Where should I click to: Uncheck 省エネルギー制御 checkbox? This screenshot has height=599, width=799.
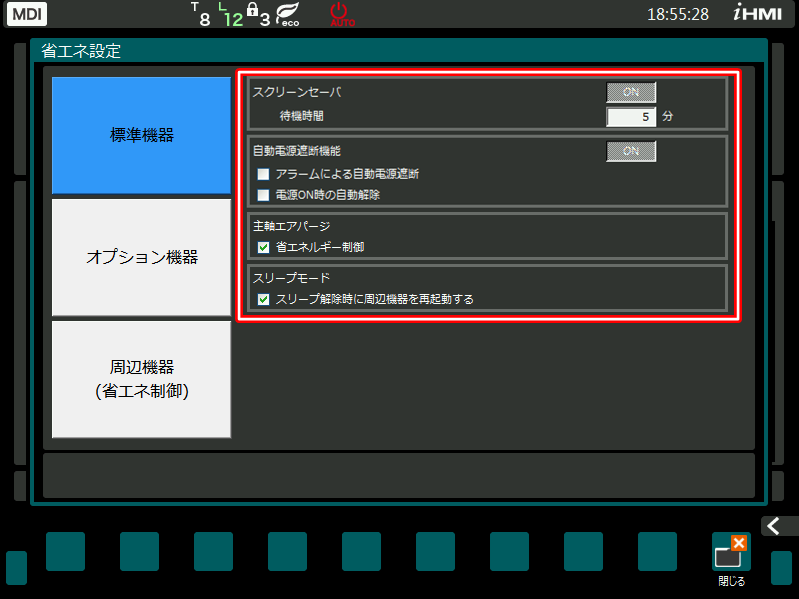(x=263, y=248)
